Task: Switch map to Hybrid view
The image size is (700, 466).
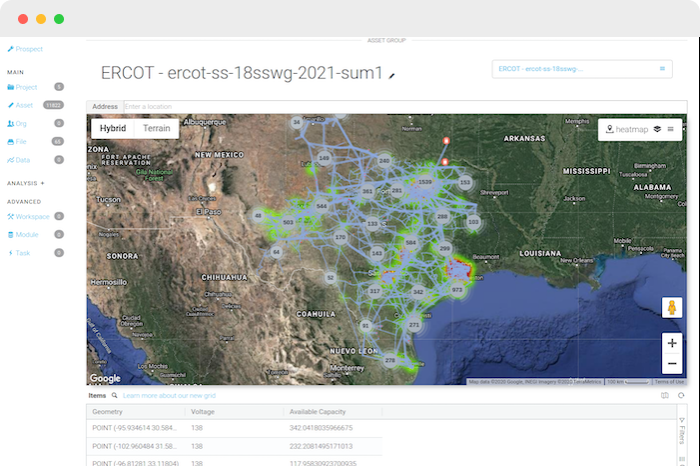Action: pyautogui.click(x=113, y=128)
